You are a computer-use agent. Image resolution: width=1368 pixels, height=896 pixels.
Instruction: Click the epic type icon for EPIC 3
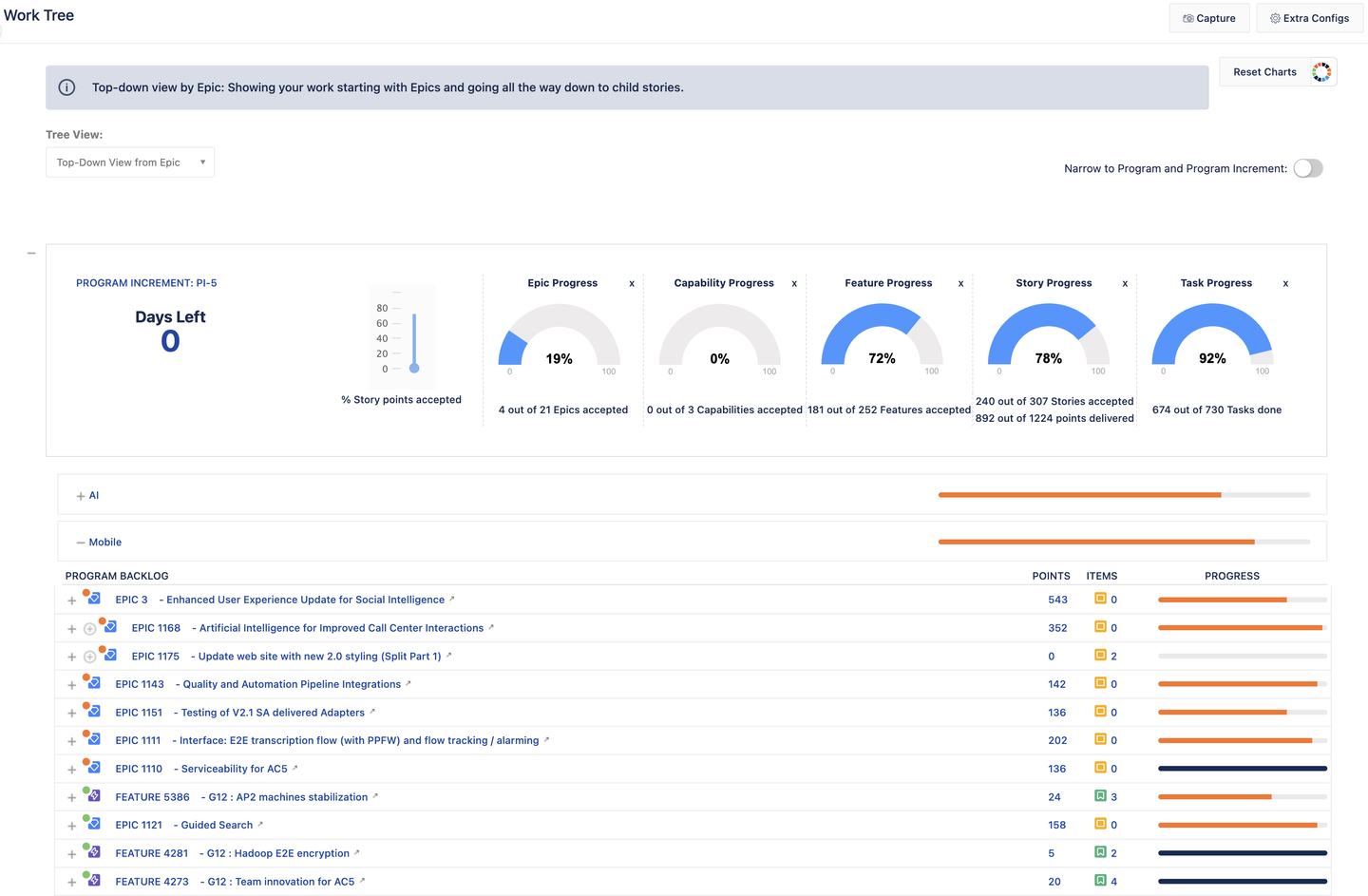click(x=93, y=600)
